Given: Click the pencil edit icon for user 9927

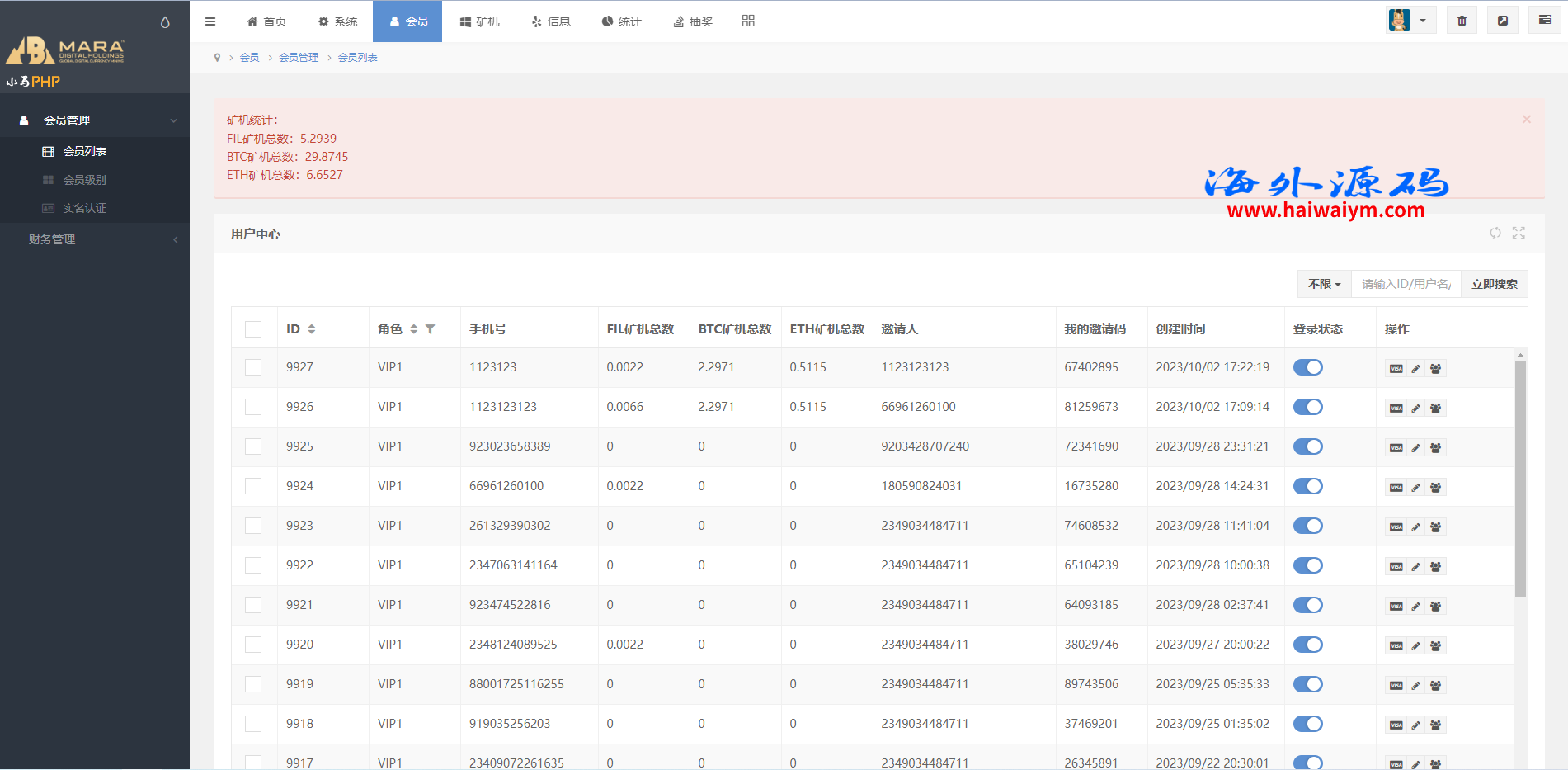Looking at the screenshot, I should [1415, 369].
